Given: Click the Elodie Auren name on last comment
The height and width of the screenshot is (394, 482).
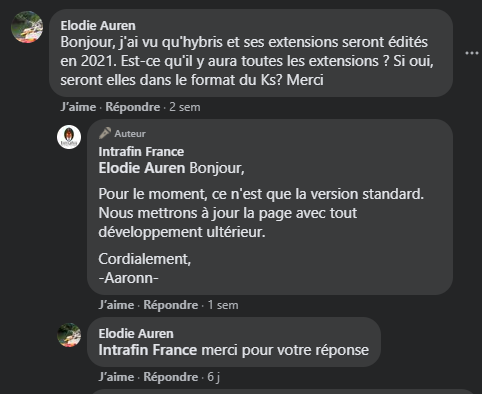Looking at the screenshot, I should pyautogui.click(x=136, y=334).
